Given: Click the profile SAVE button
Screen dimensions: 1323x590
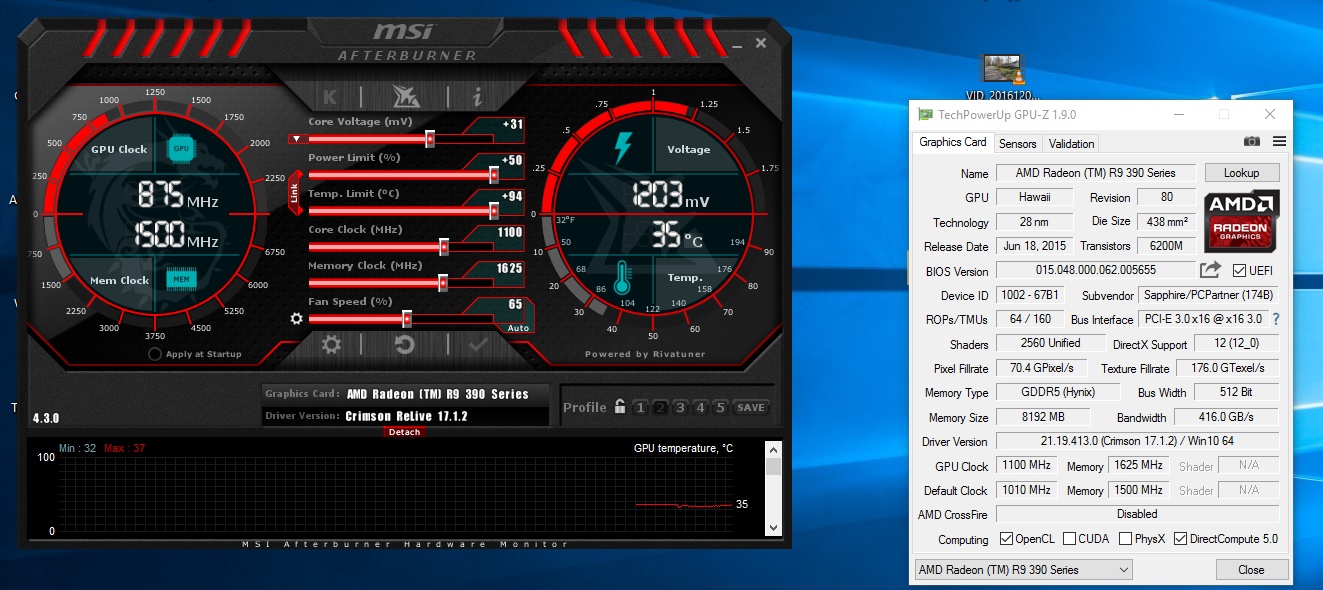Looking at the screenshot, I should [751, 407].
